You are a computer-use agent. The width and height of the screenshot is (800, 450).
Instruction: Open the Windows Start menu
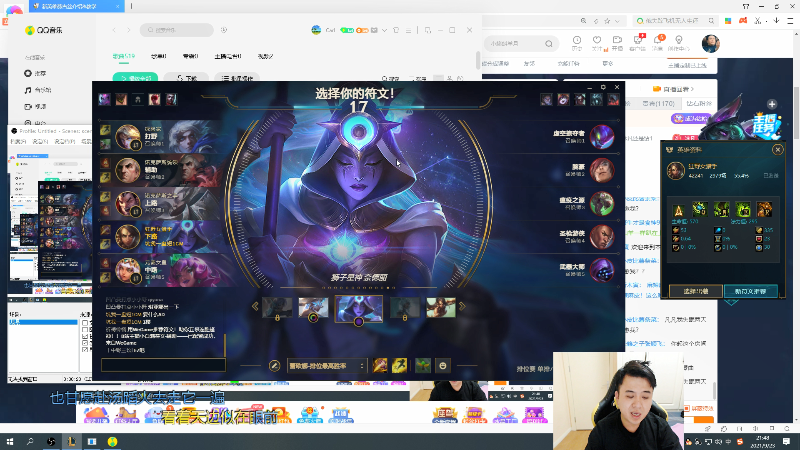pos(10,441)
